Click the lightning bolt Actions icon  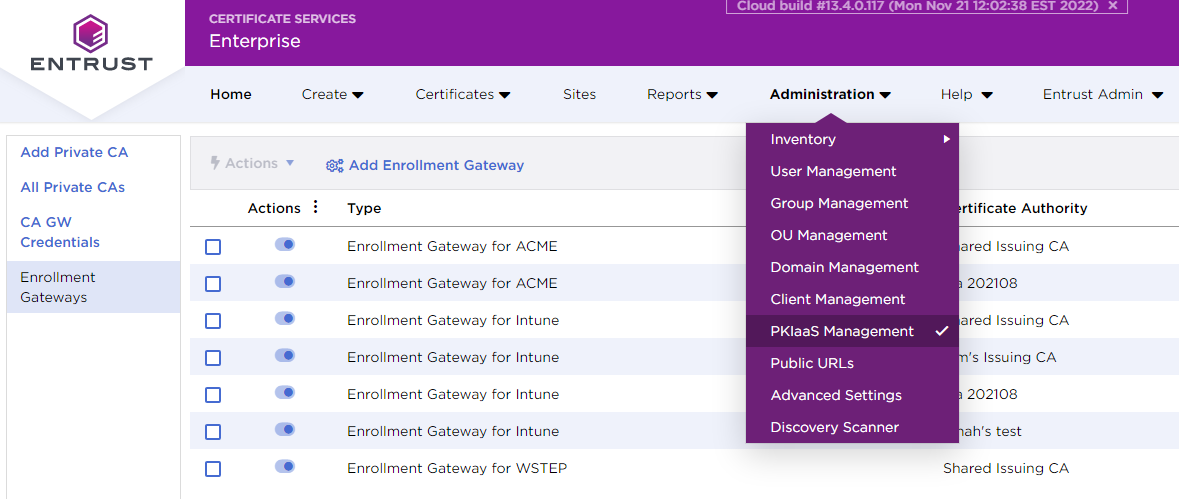(215, 163)
